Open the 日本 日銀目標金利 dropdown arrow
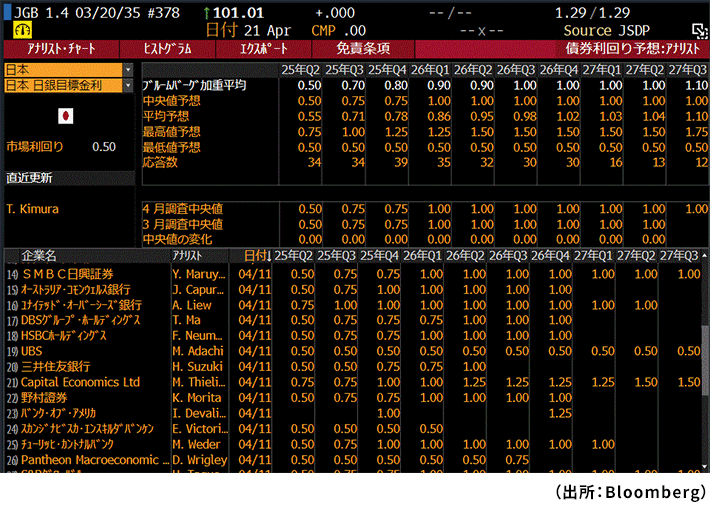 (128, 86)
